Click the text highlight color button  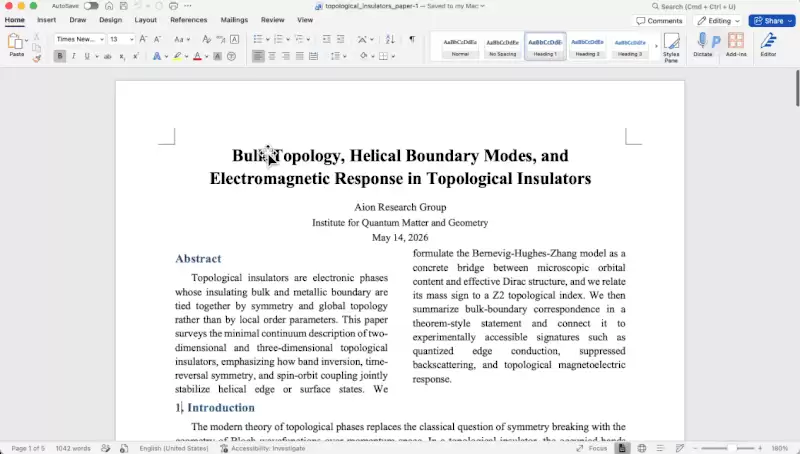point(177,57)
